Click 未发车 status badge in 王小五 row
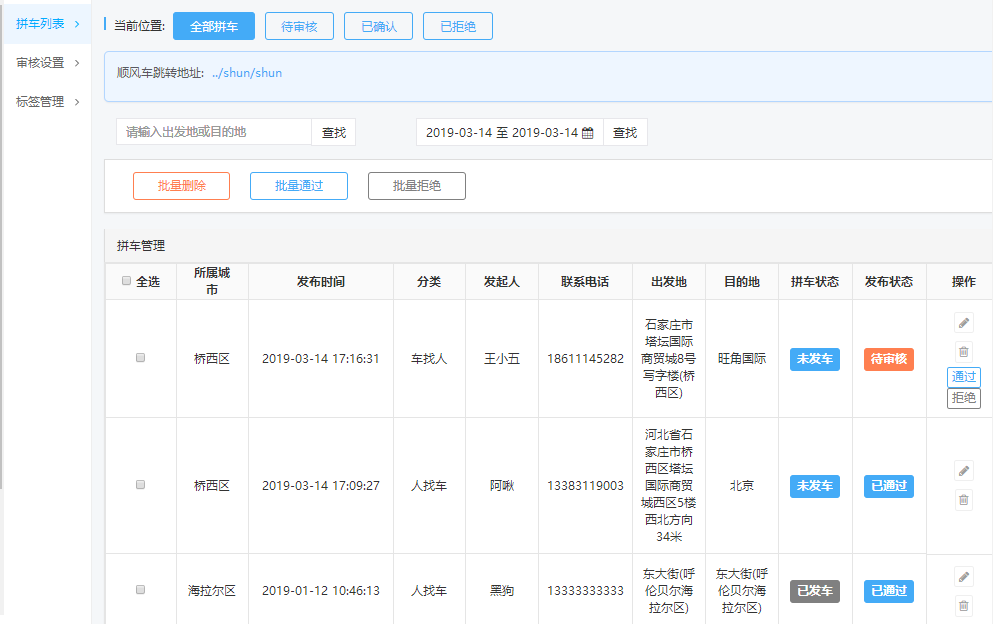This screenshot has width=993, height=624. coord(814,359)
